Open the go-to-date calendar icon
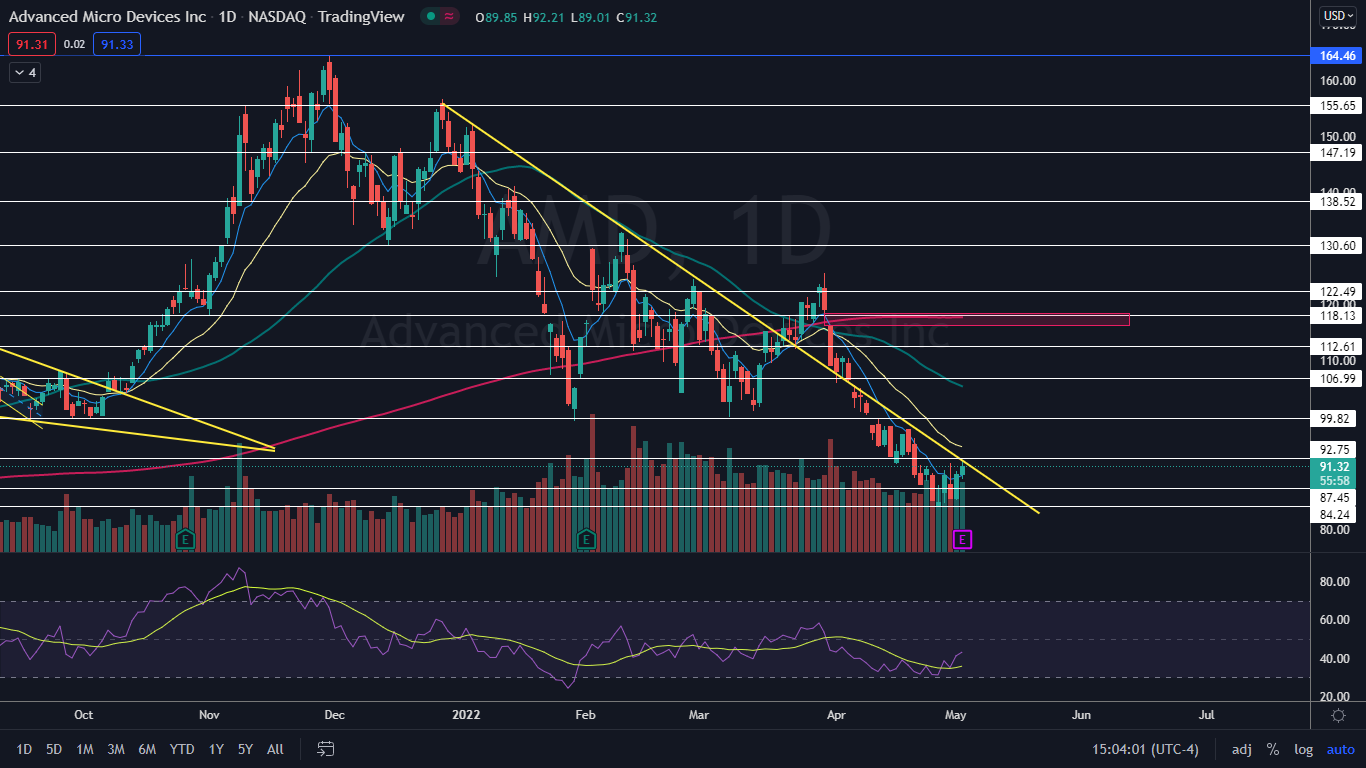 coord(325,748)
